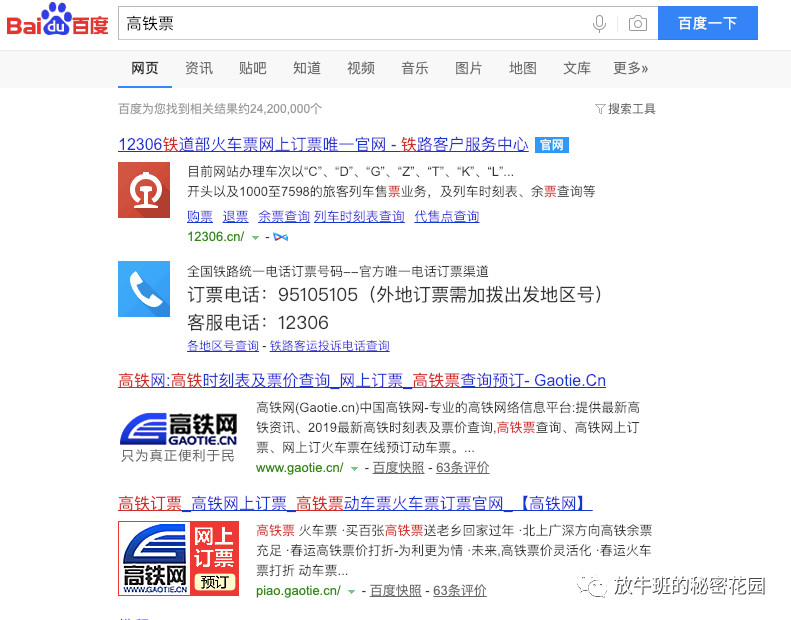
Task: Open the 更多» tab menu
Action: coord(631,68)
